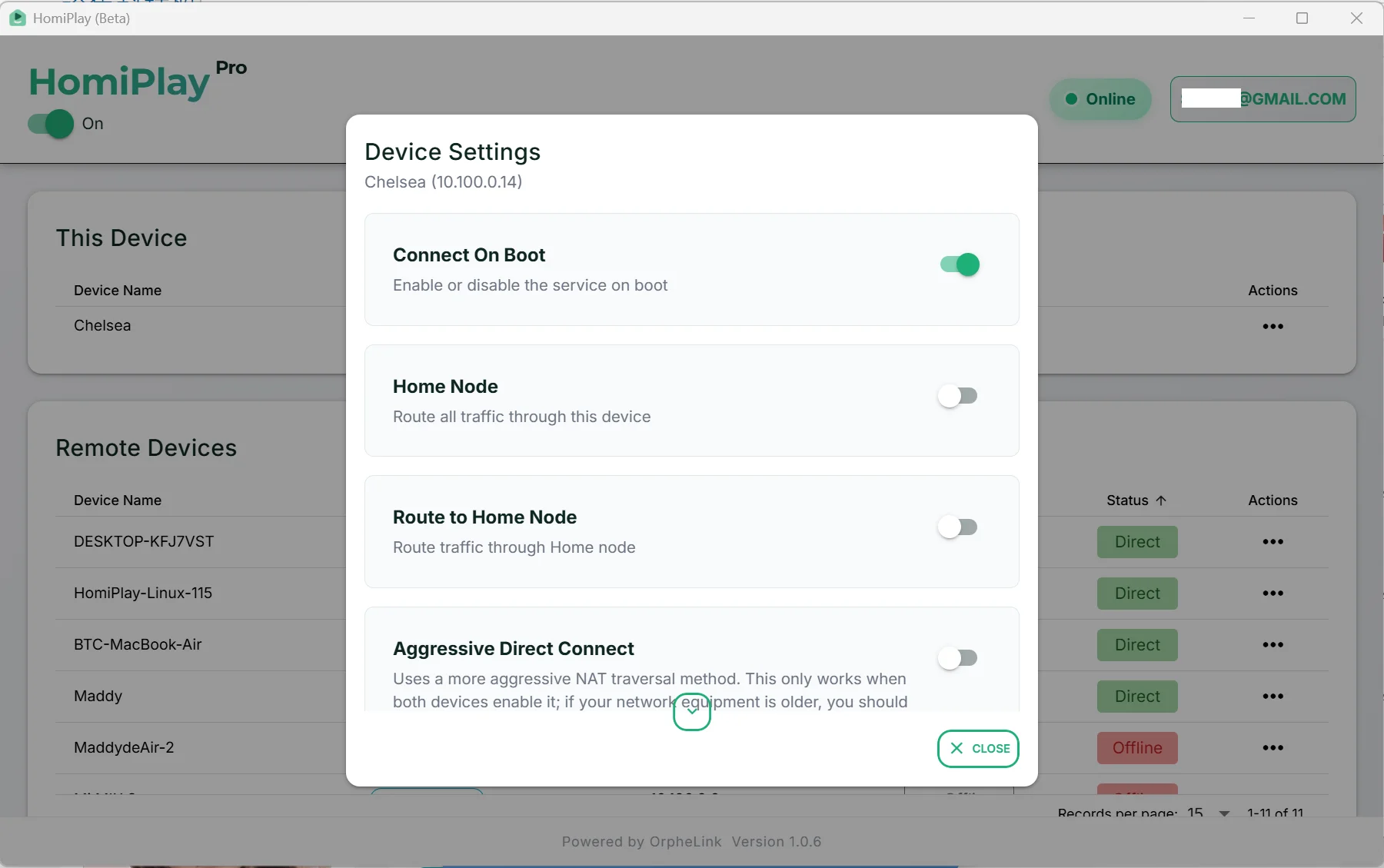Viewport: 1384px width, 868px height.
Task: Turn off the main HomiPlay On switch
Action: 52,124
